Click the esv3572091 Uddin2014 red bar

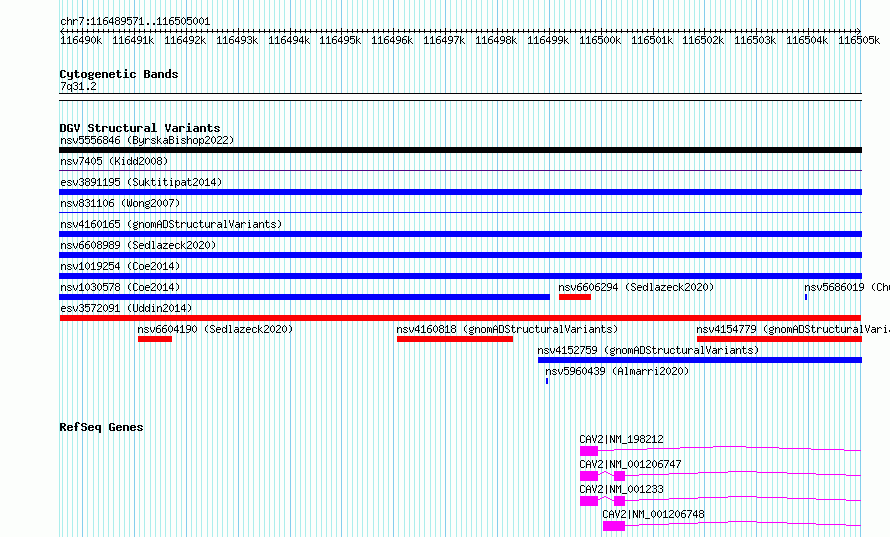460,318
